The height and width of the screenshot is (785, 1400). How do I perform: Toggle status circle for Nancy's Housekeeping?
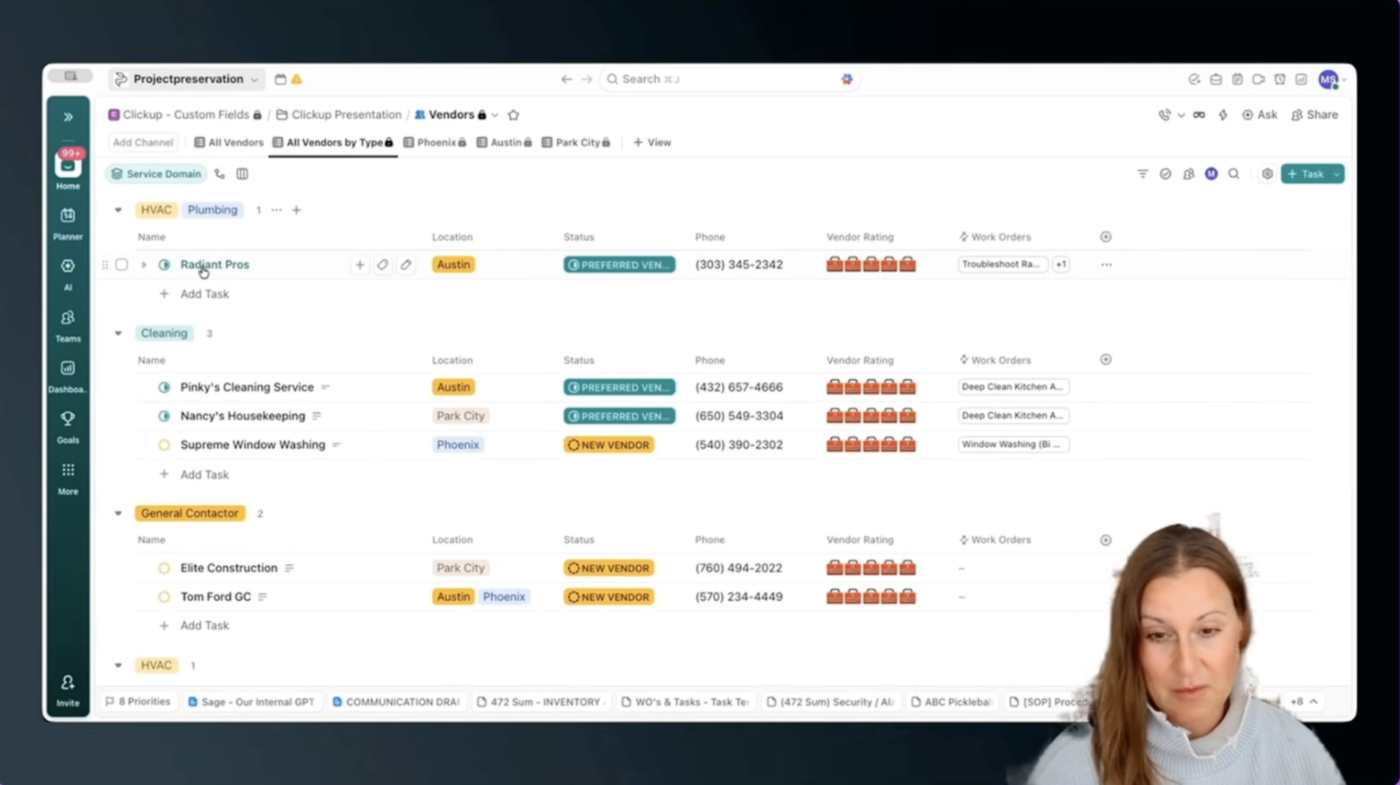pos(164,416)
